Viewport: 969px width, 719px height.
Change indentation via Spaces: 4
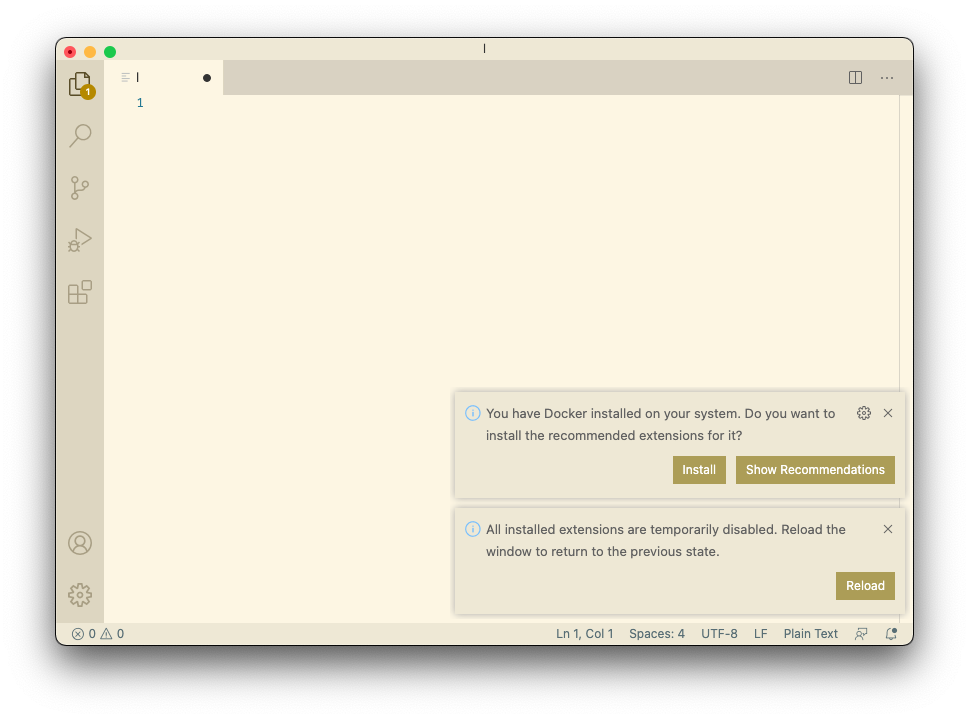(x=656, y=633)
